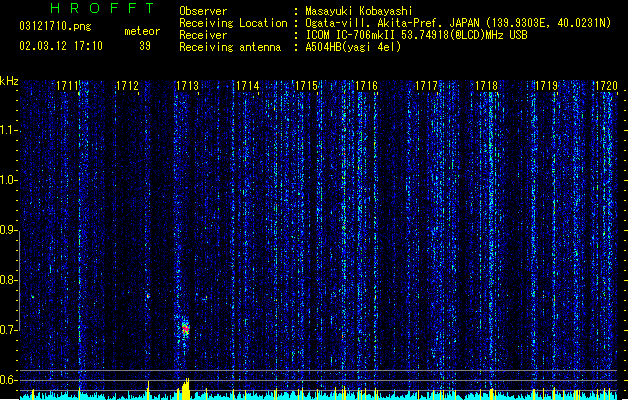Click the 0.8 kHz frequency tick label
Viewport: 629px width, 400px height.
8,280
